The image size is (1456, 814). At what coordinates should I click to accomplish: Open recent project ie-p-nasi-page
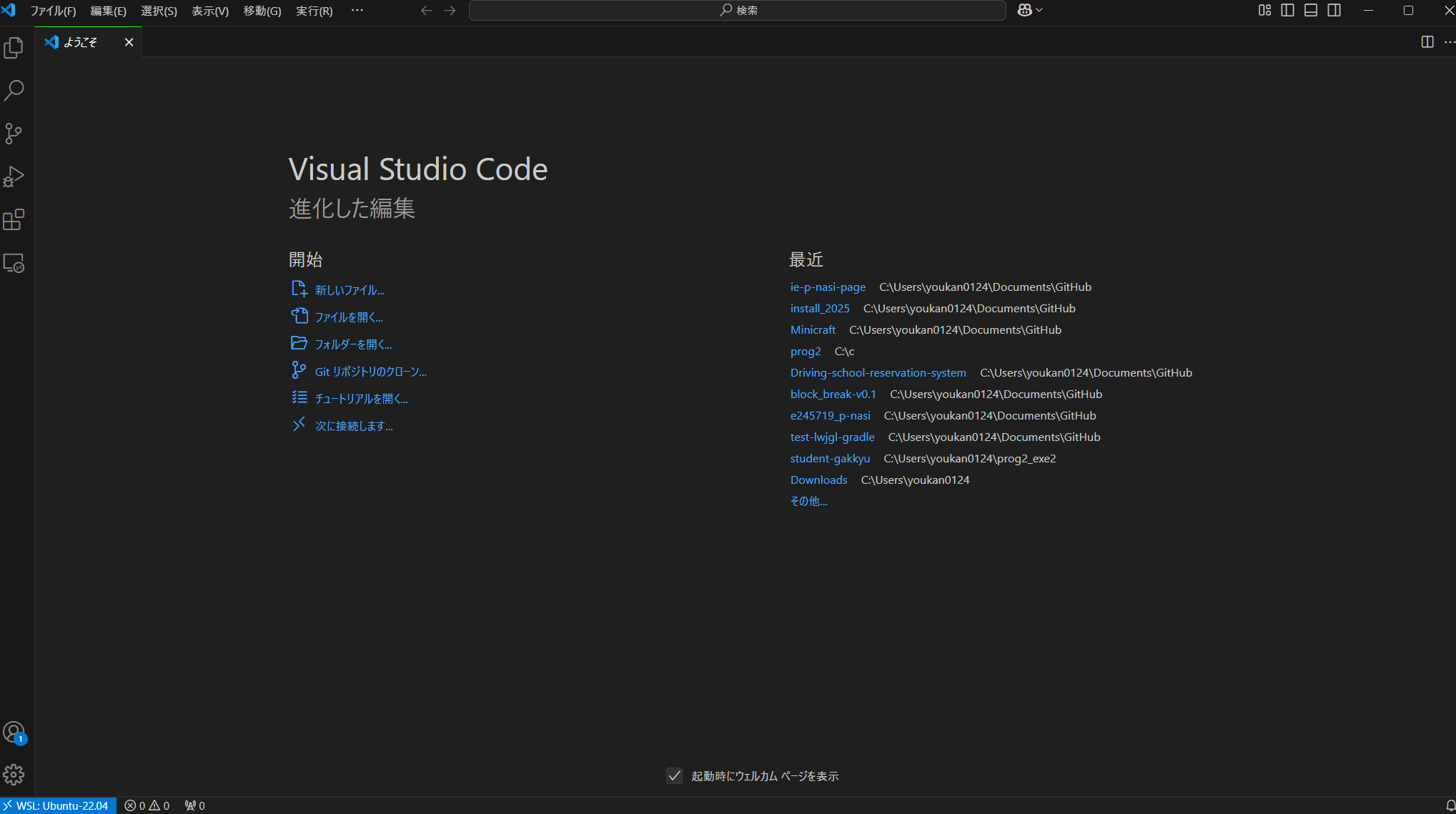coord(828,287)
